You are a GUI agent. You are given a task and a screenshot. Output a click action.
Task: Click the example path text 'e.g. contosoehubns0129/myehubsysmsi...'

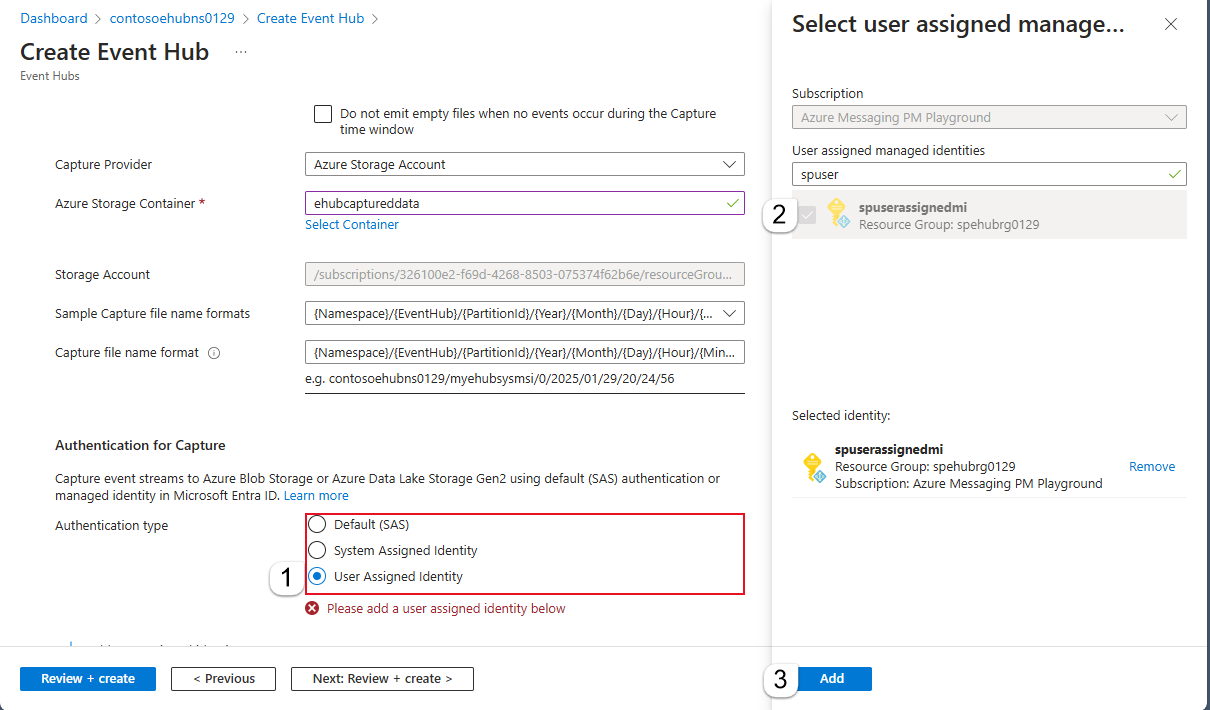[489, 380]
